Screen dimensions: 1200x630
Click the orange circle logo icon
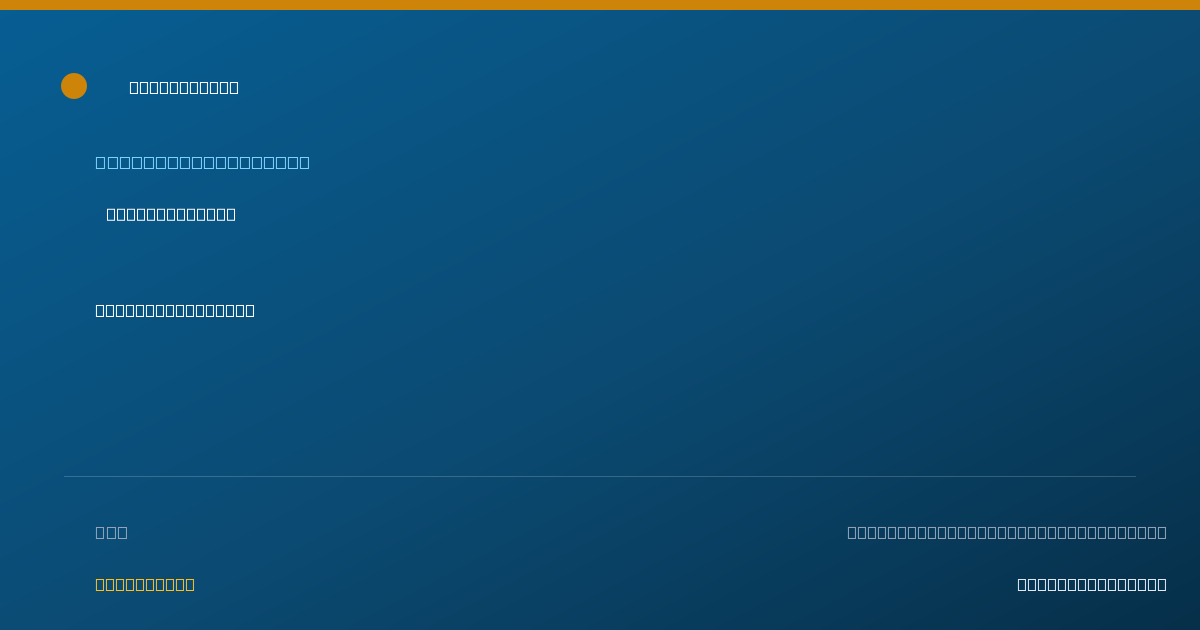[x=74, y=86]
